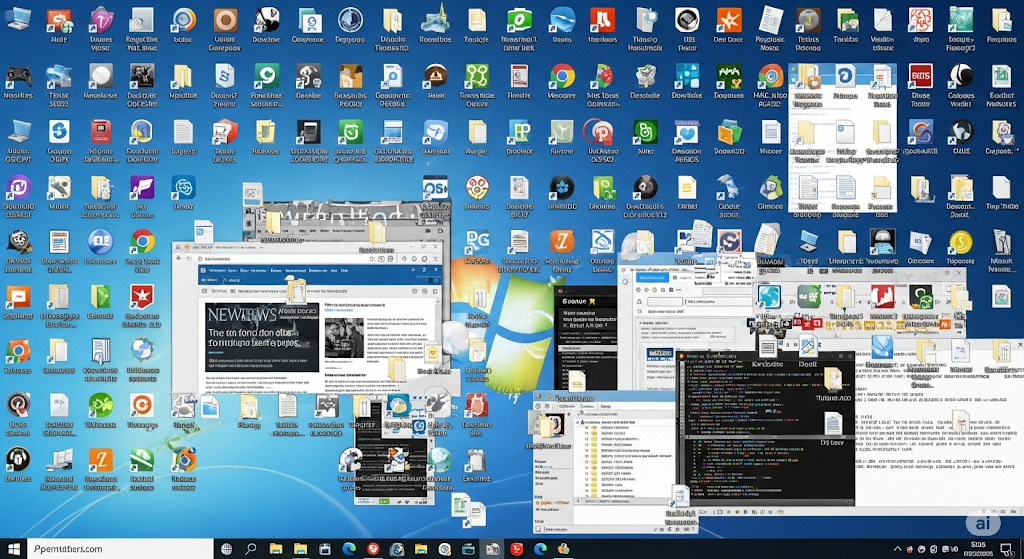Open the green swirl C app shortcut
The height and width of the screenshot is (559, 1024).
pyautogui.click(x=266, y=76)
